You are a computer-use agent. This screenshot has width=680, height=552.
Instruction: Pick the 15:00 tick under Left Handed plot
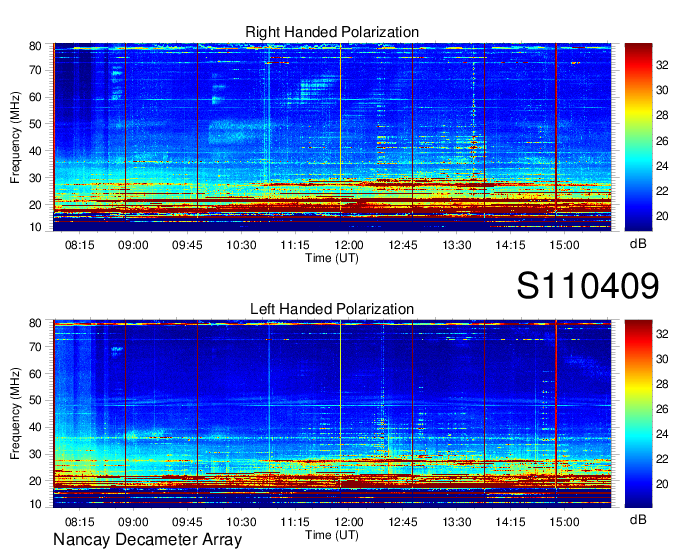[x=564, y=522]
